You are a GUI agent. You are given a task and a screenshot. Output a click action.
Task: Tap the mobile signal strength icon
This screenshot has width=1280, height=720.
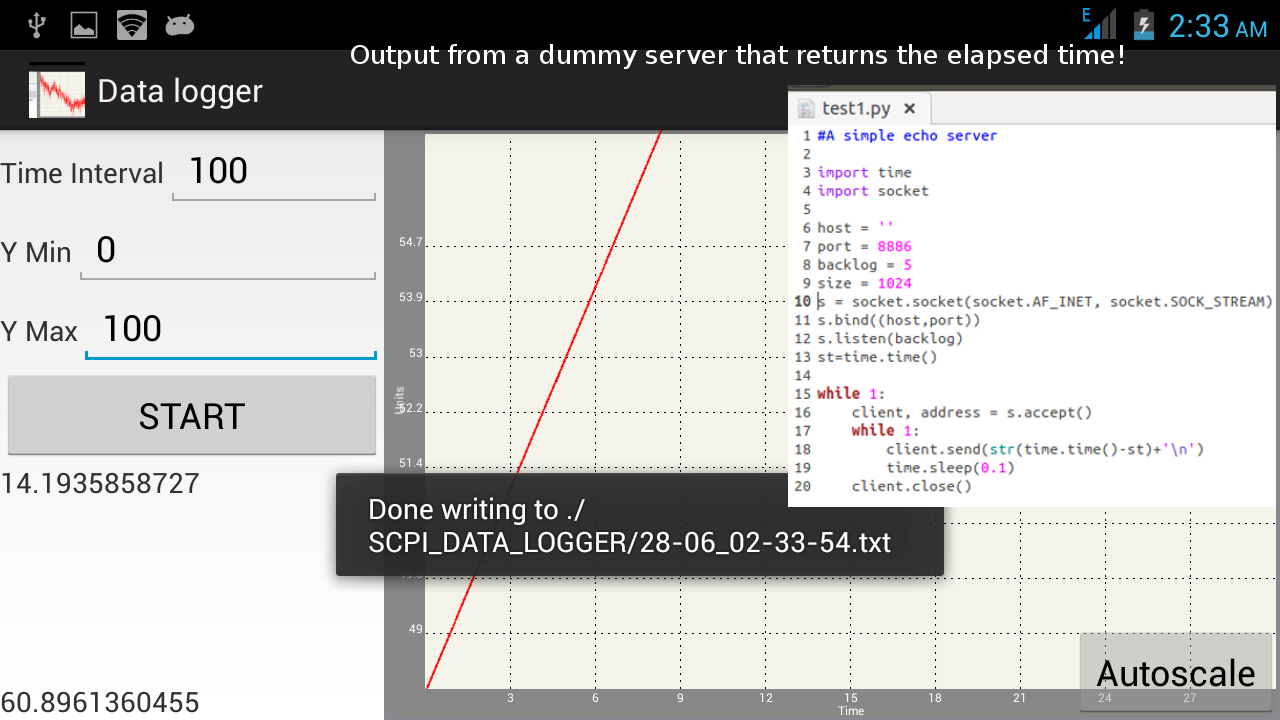[1100, 24]
